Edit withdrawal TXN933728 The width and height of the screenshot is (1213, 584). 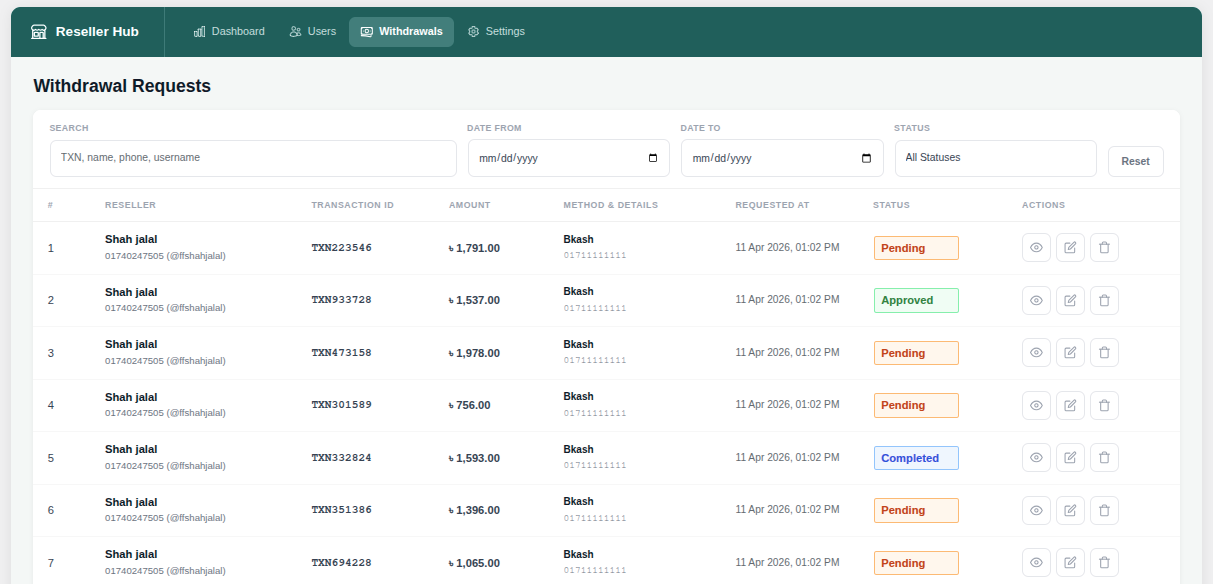tap(1070, 300)
